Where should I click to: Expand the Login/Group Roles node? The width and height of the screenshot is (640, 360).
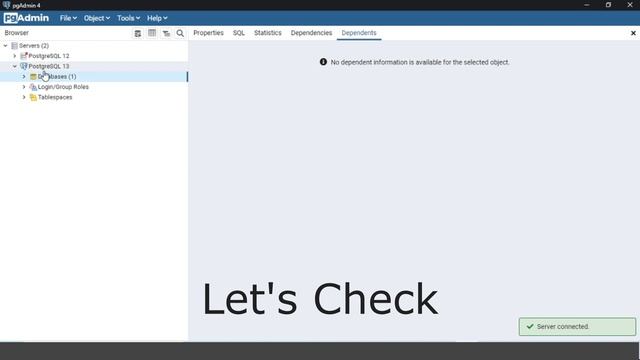tap(24, 87)
